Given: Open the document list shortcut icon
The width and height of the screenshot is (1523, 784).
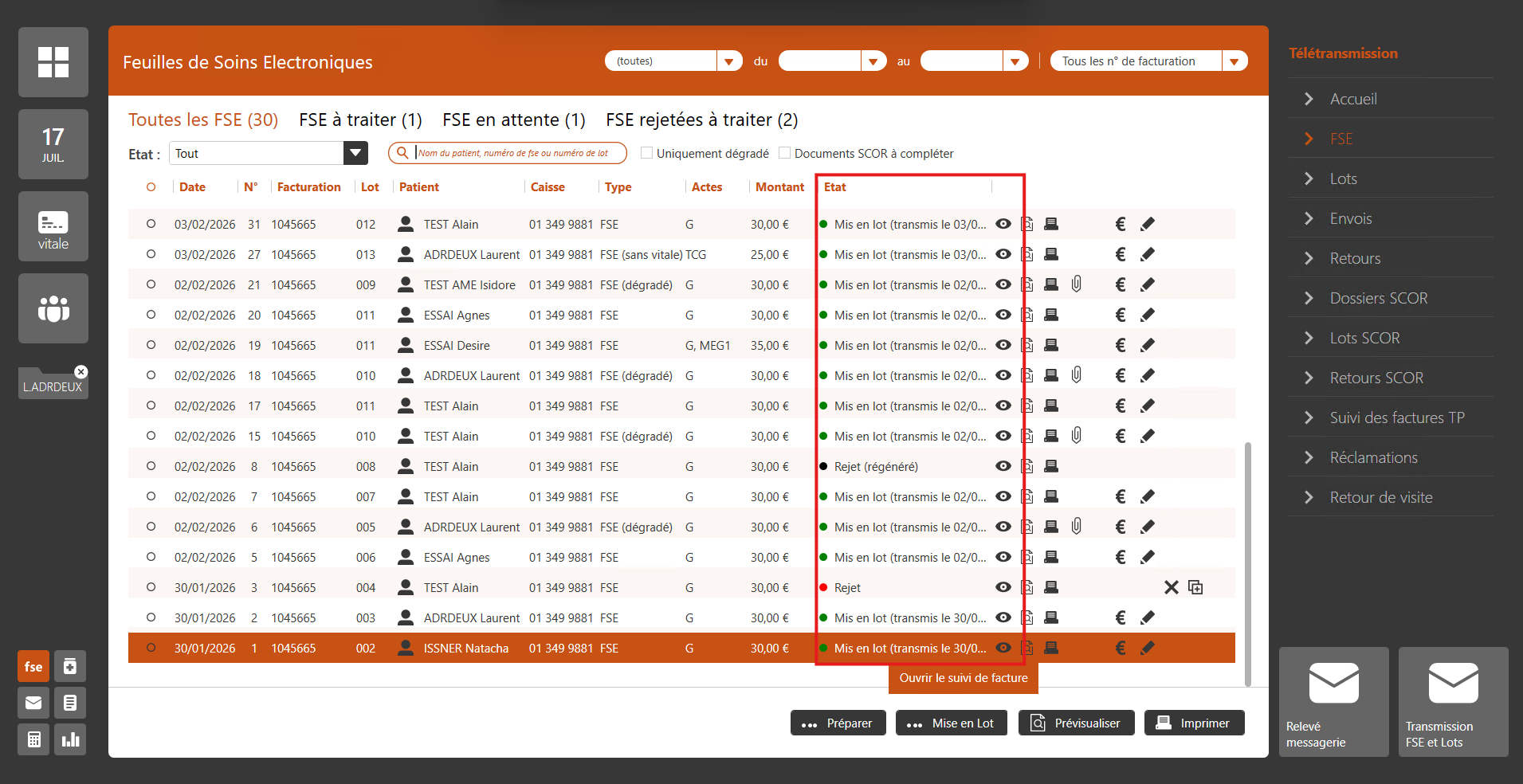Looking at the screenshot, I should (70, 703).
